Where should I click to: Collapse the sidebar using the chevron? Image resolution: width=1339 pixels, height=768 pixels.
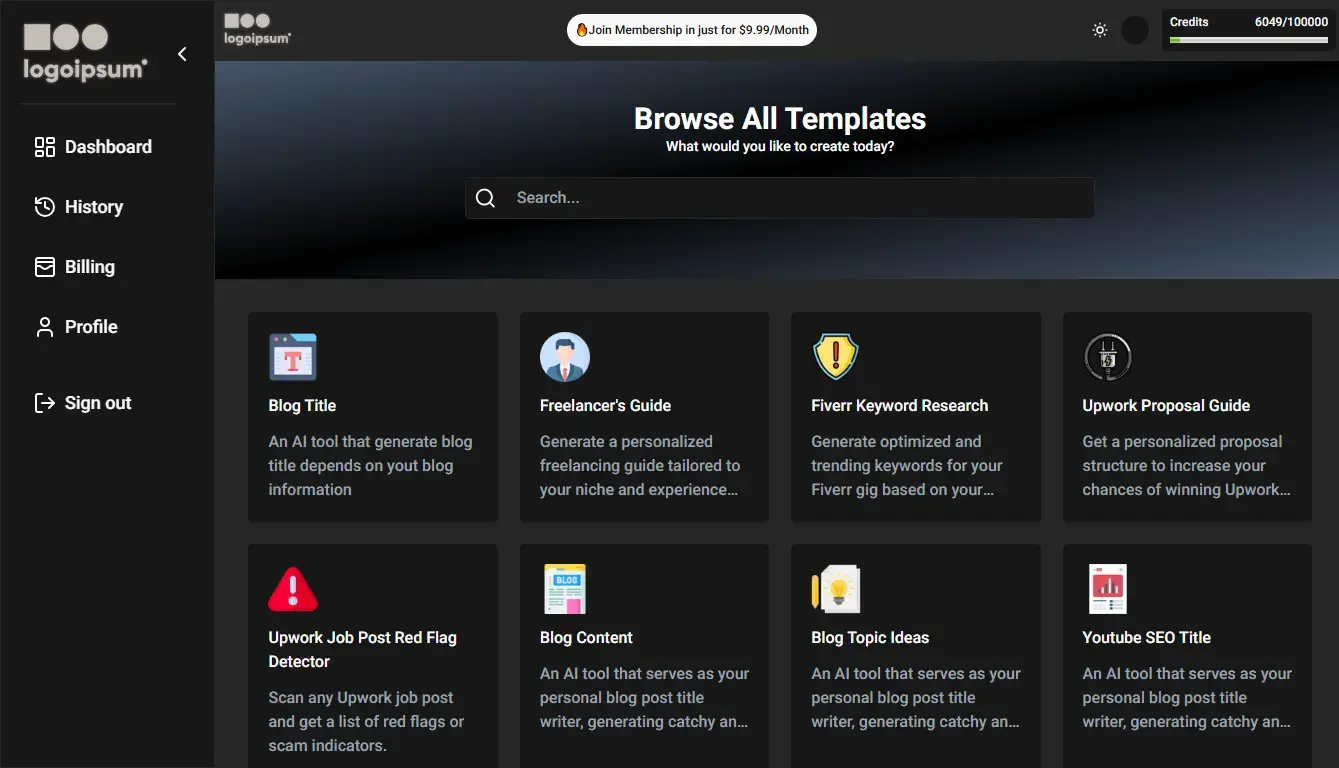tap(182, 54)
